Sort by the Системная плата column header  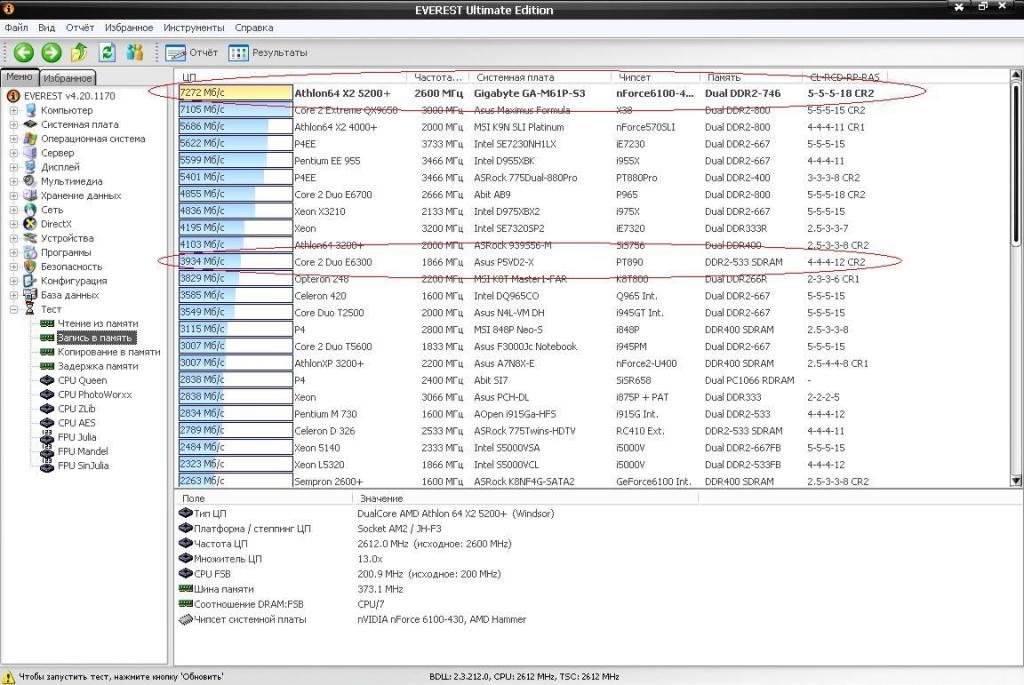[x=540, y=77]
